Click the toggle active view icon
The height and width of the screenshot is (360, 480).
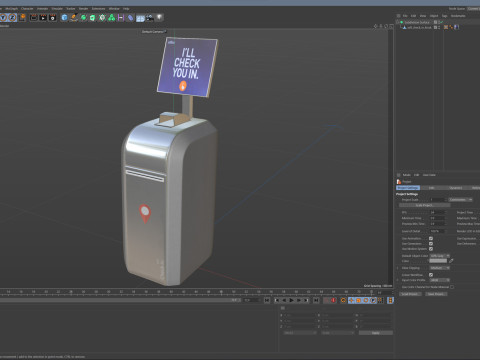point(391,26)
